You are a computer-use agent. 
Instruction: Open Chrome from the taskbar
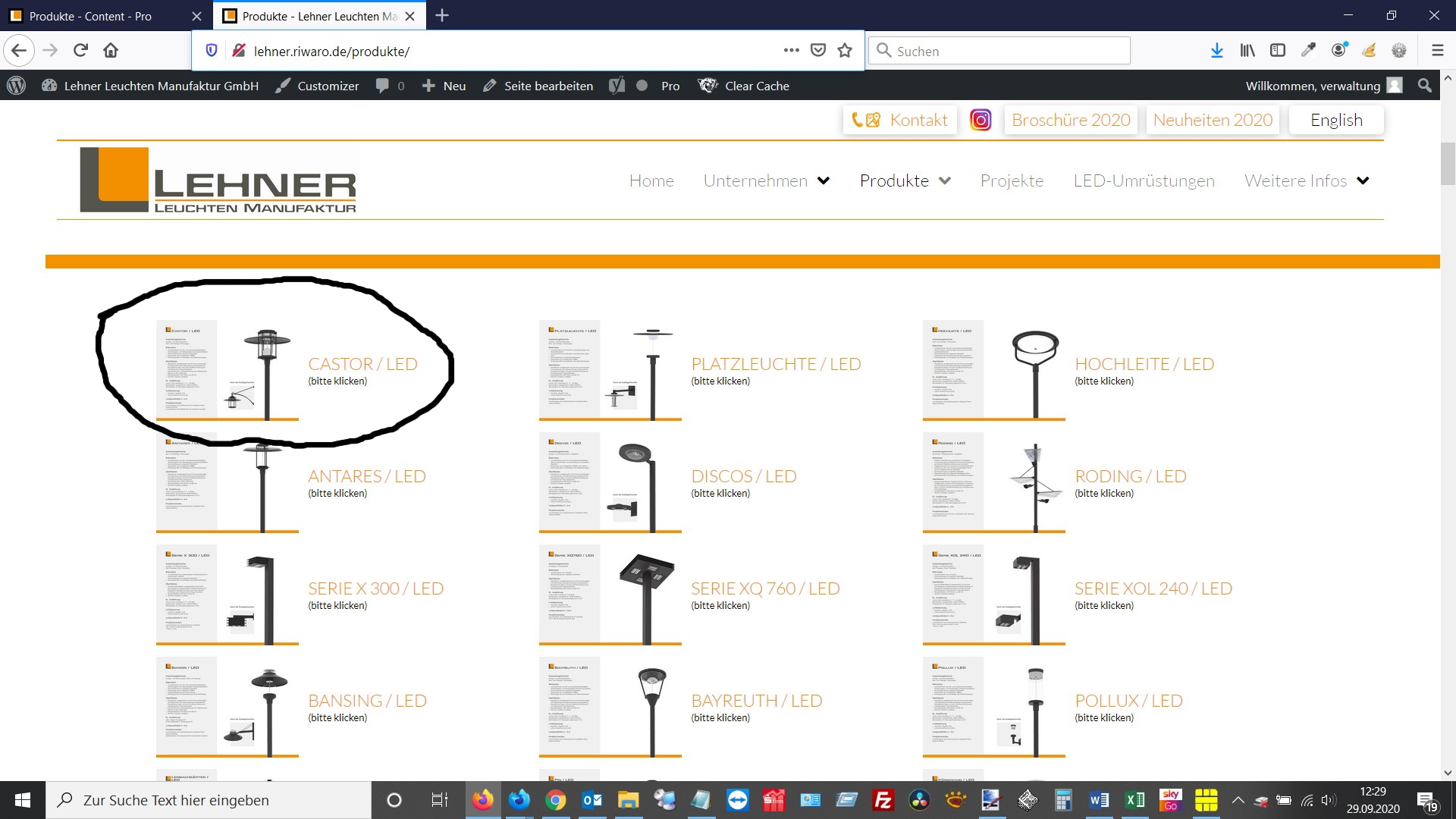556,800
